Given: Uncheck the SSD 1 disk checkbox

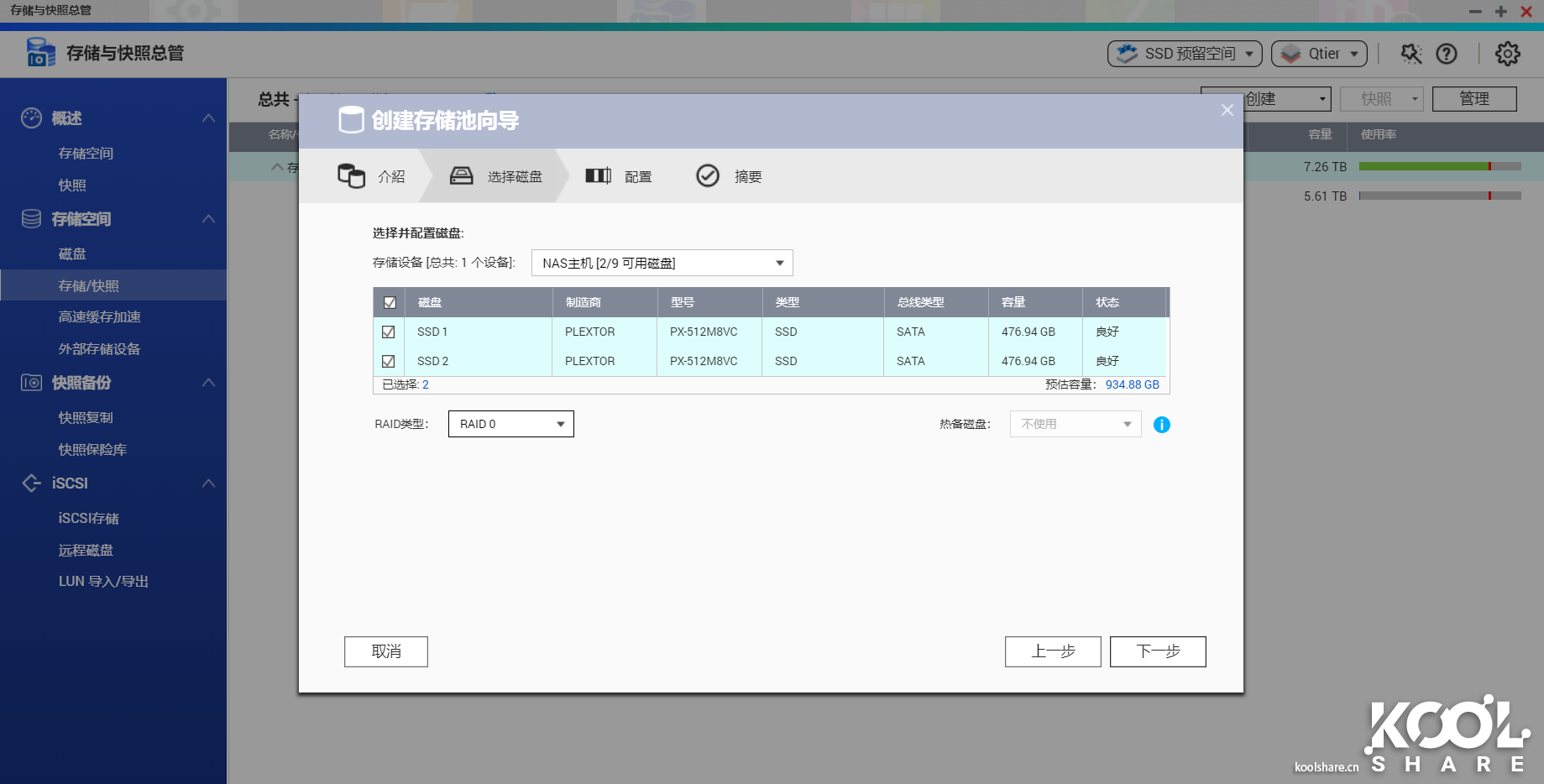Looking at the screenshot, I should [x=388, y=332].
